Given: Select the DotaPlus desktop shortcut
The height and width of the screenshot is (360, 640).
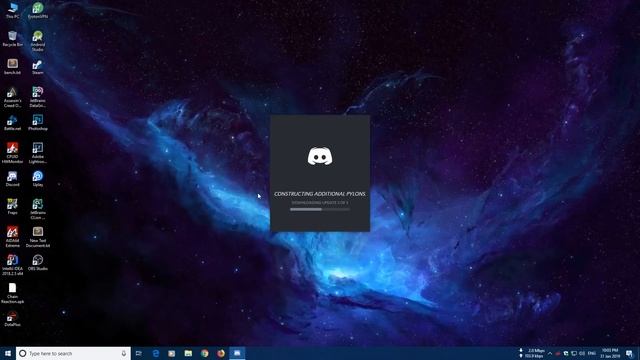Looking at the screenshot, I should tap(12, 319).
